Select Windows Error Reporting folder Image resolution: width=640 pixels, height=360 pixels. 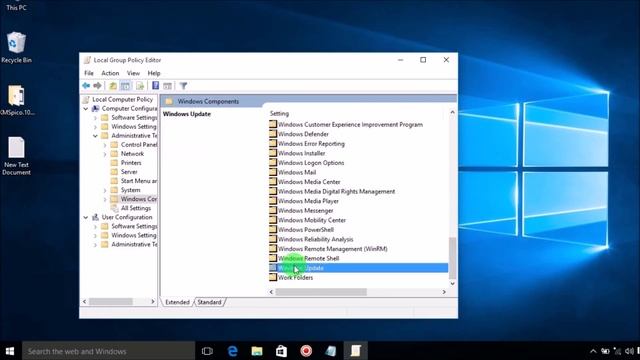(311, 144)
